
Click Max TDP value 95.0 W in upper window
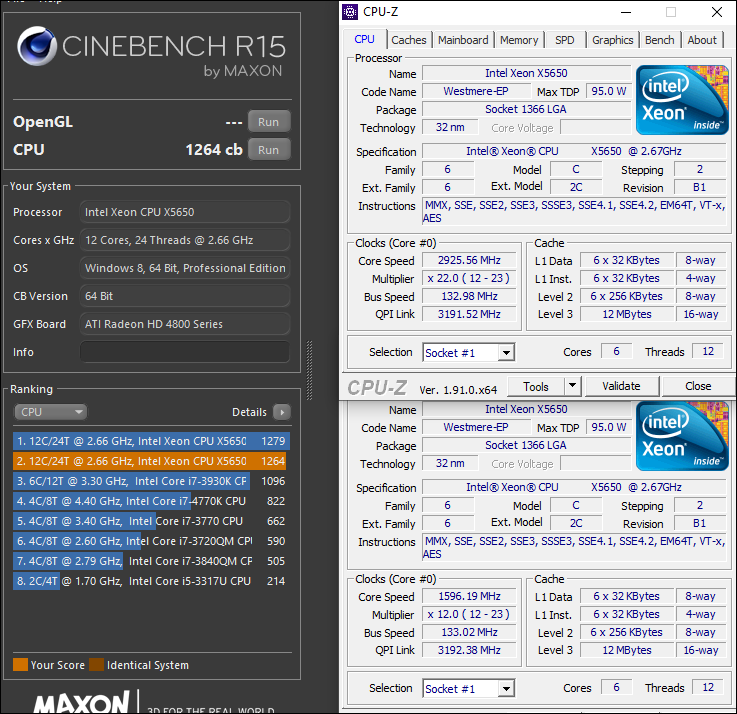tap(608, 91)
